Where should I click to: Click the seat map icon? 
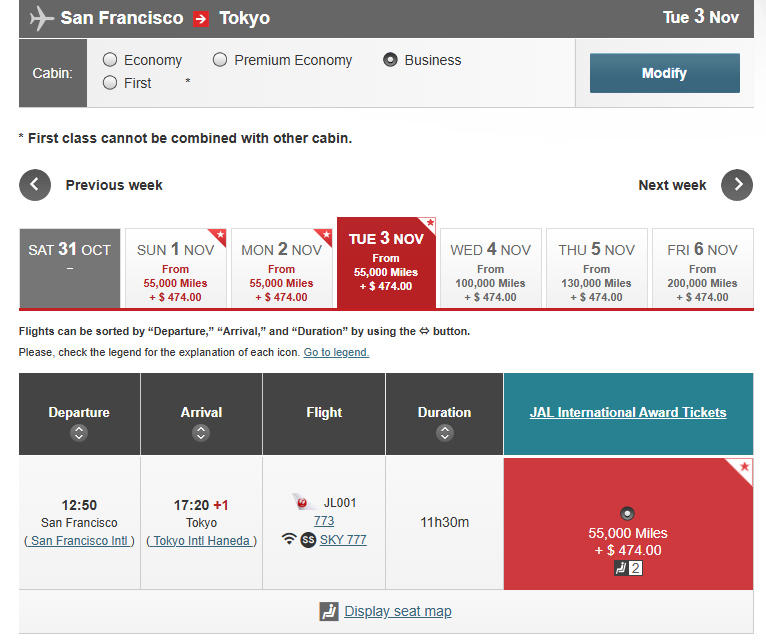click(x=329, y=611)
